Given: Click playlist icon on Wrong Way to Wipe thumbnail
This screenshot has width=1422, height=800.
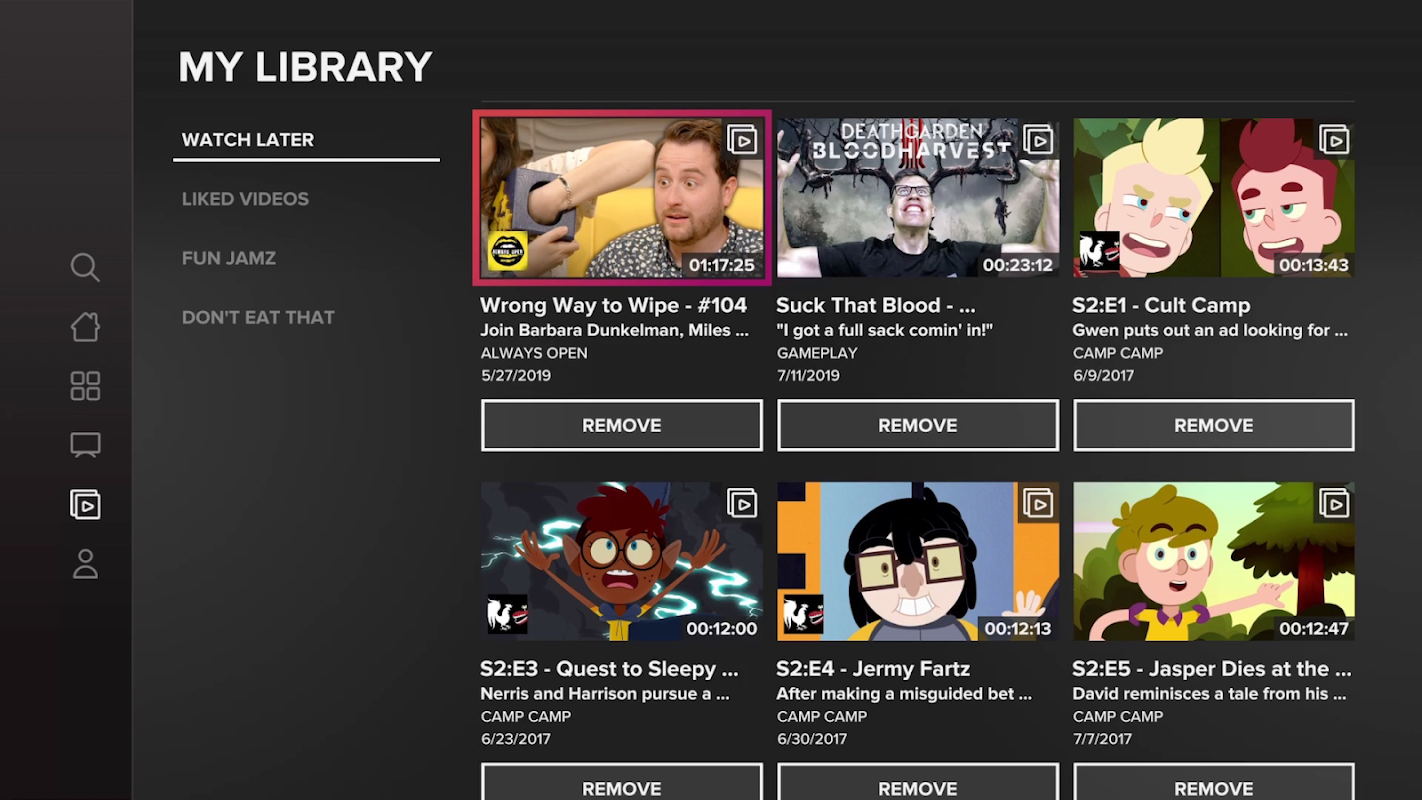Looking at the screenshot, I should click(742, 139).
